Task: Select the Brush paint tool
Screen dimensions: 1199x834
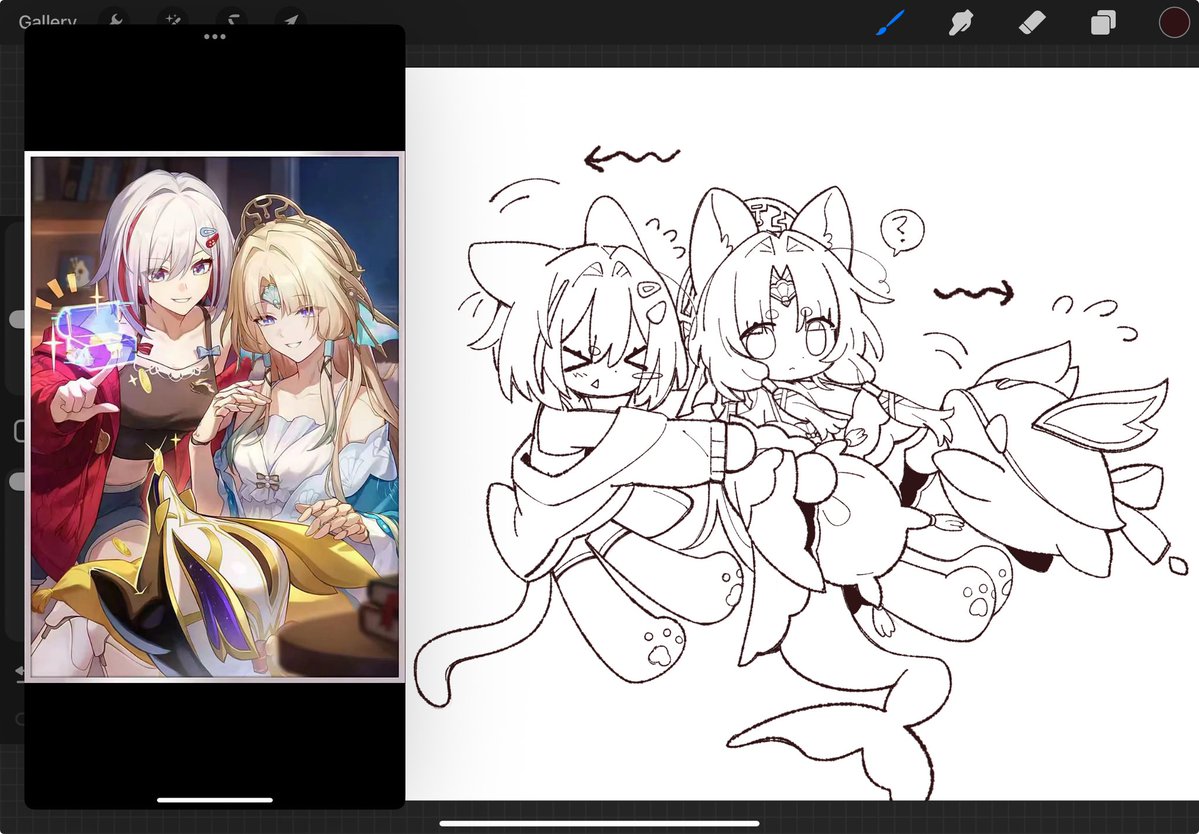Action: (x=890, y=22)
